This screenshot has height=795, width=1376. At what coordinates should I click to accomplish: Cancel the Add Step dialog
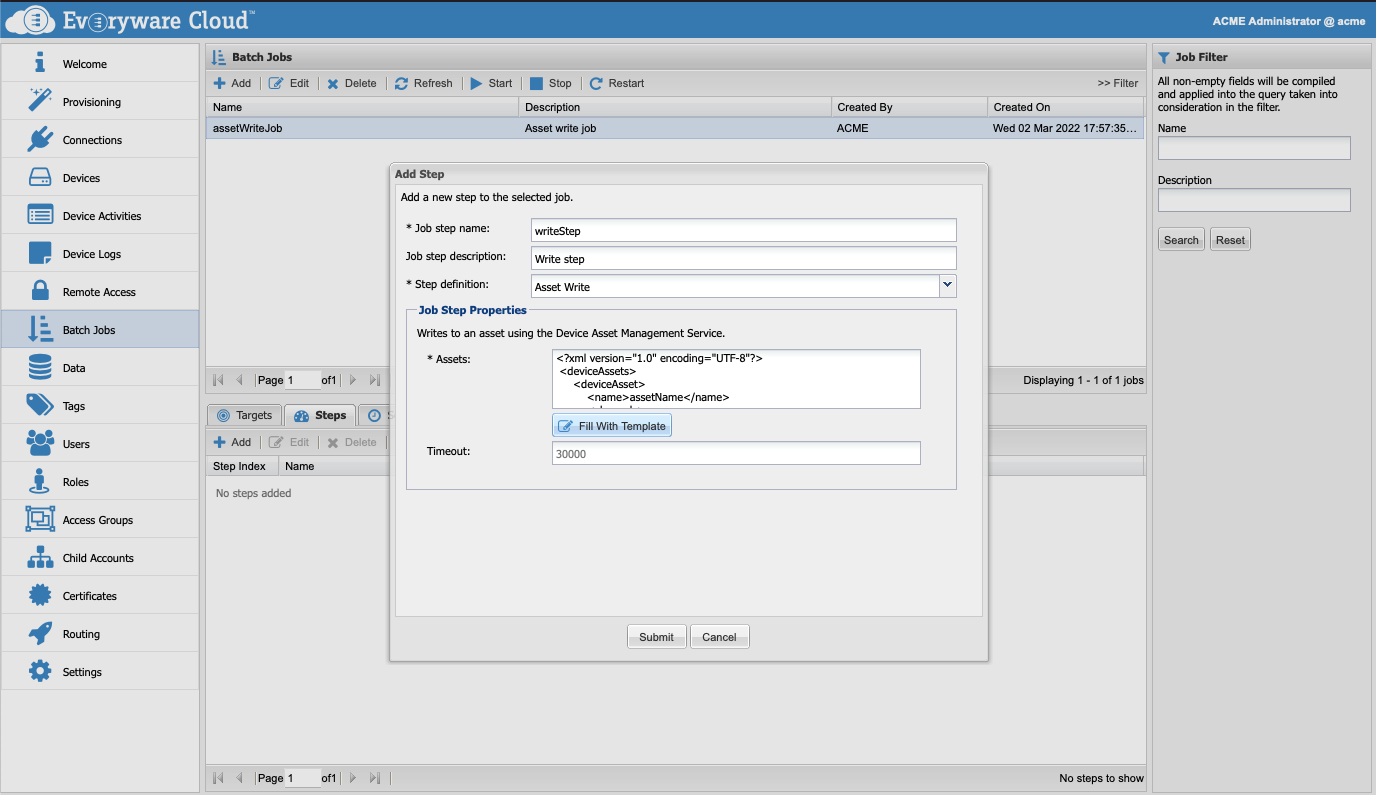[720, 637]
